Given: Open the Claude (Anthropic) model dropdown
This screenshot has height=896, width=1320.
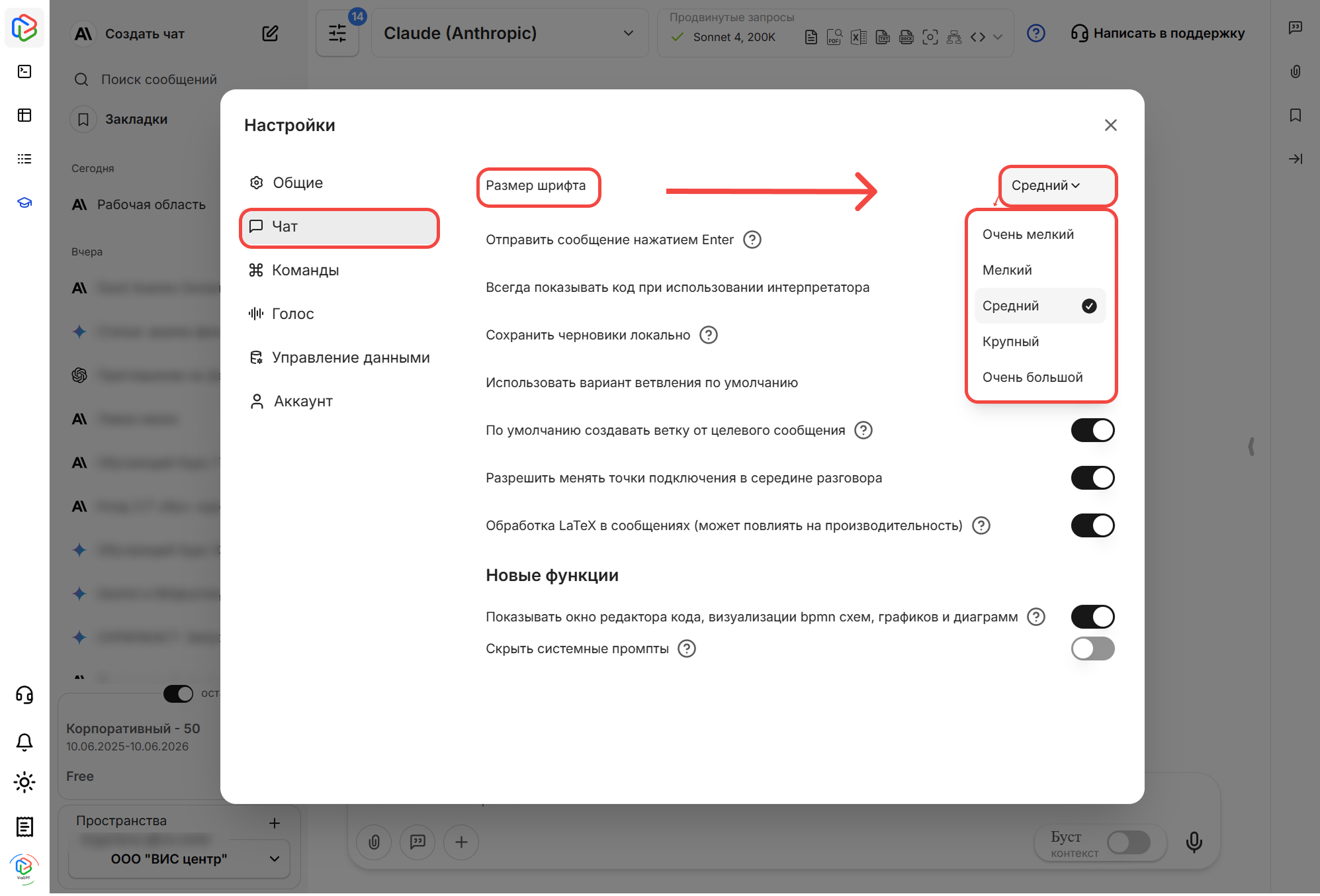Looking at the screenshot, I should click(509, 33).
